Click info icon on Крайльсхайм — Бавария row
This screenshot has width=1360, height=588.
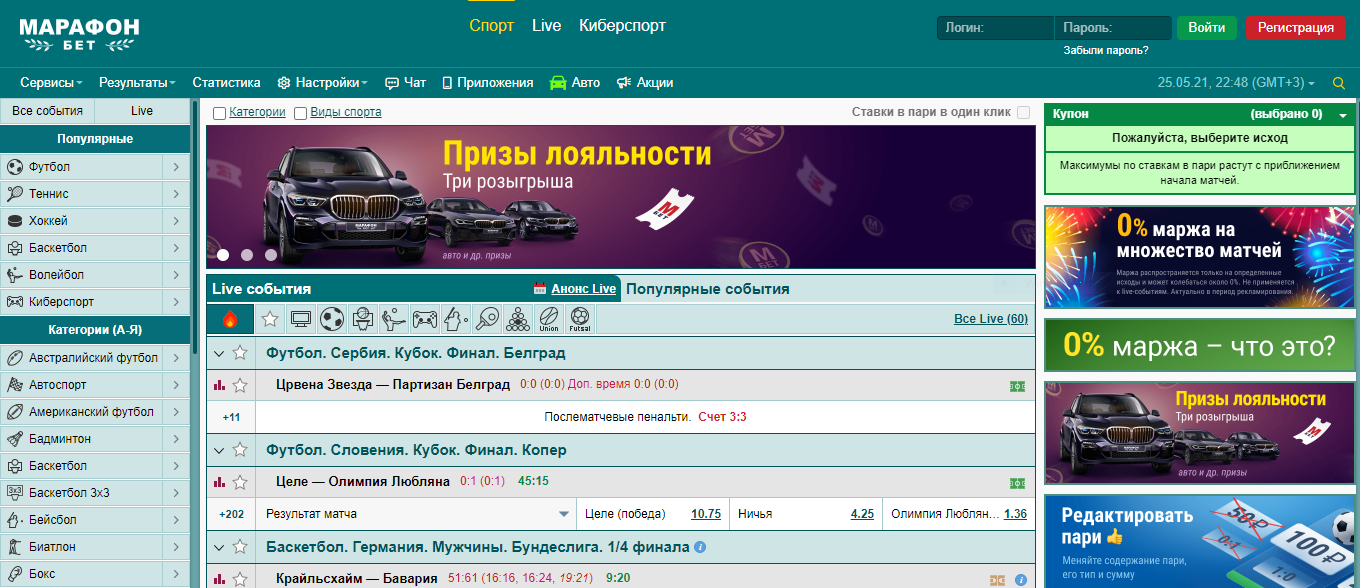click(x=1021, y=579)
